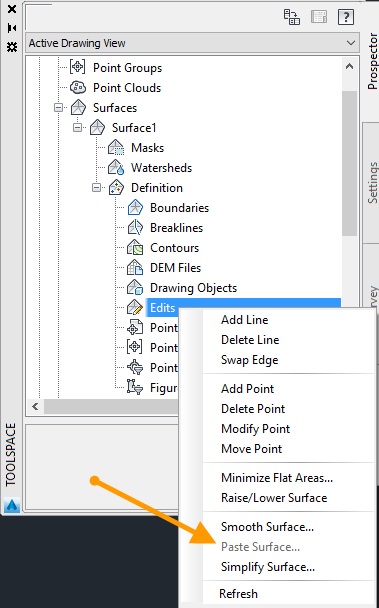Choose Move Point menu entry
The height and width of the screenshot is (608, 379).
[x=251, y=449]
